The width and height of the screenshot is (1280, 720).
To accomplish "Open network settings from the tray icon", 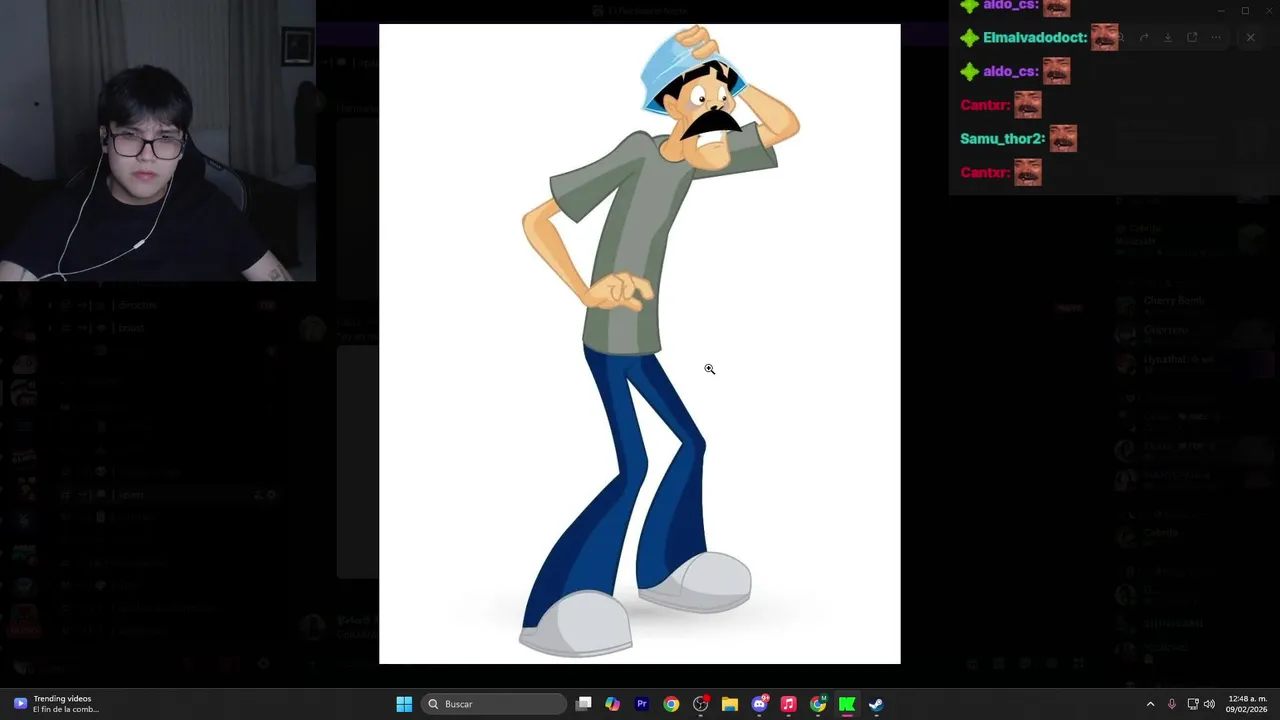I will [x=1193, y=704].
